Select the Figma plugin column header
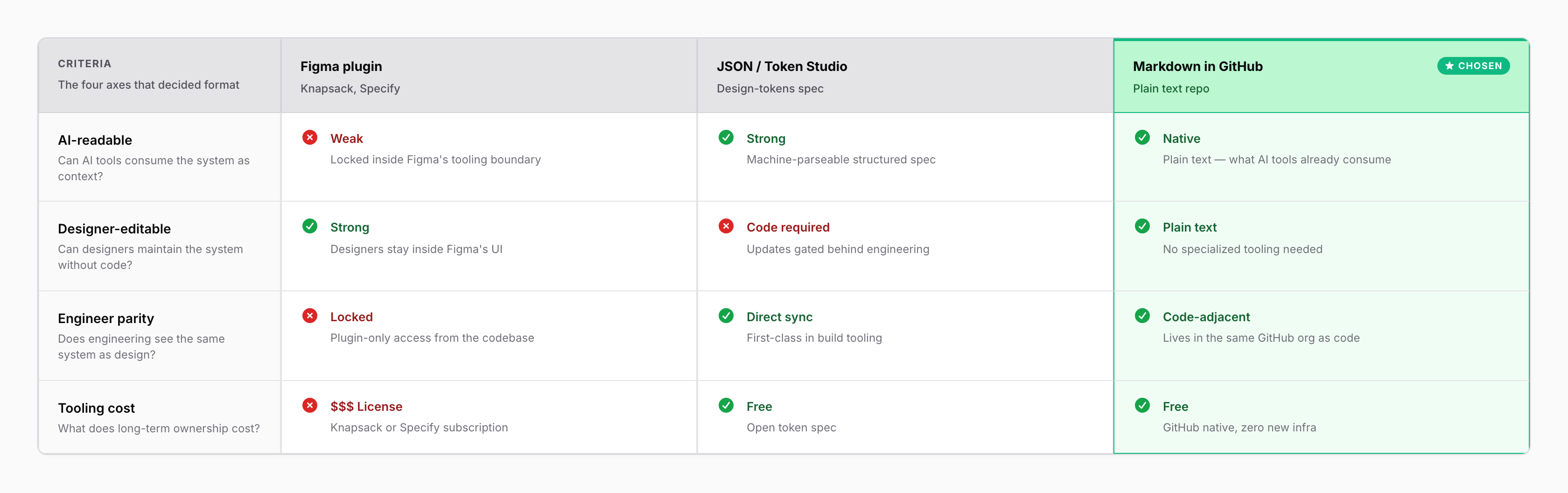 click(x=489, y=76)
